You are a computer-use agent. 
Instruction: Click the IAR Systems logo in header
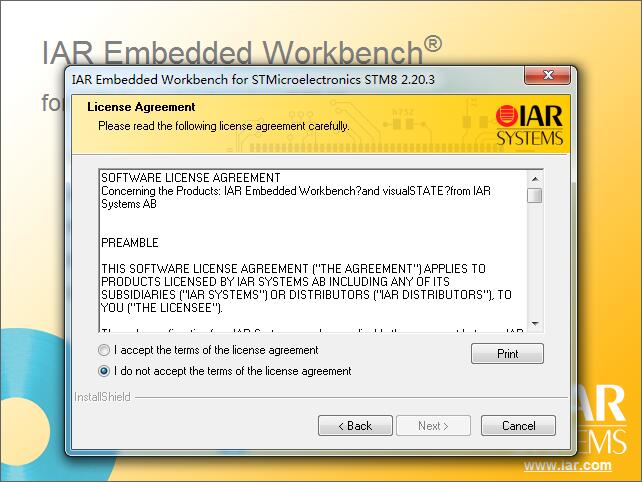coord(529,126)
